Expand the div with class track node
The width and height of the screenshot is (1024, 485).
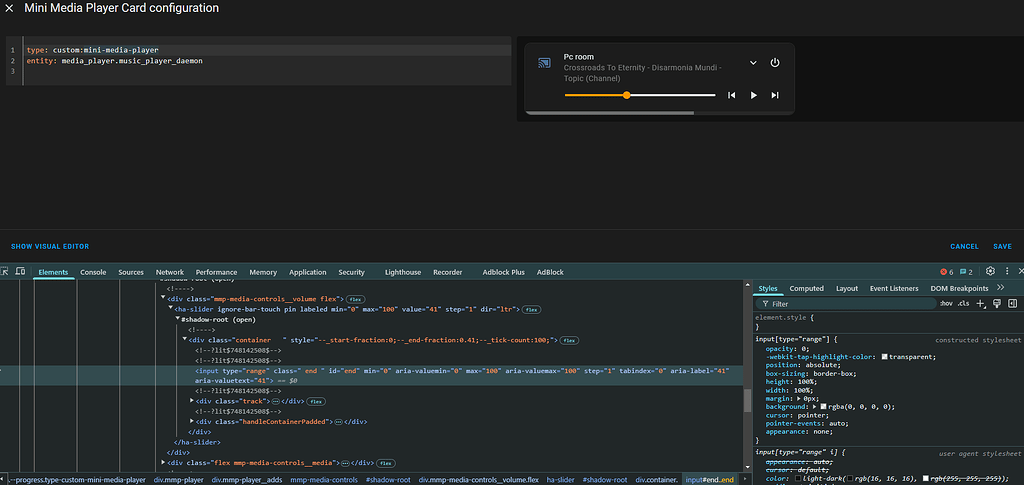click(x=192, y=401)
